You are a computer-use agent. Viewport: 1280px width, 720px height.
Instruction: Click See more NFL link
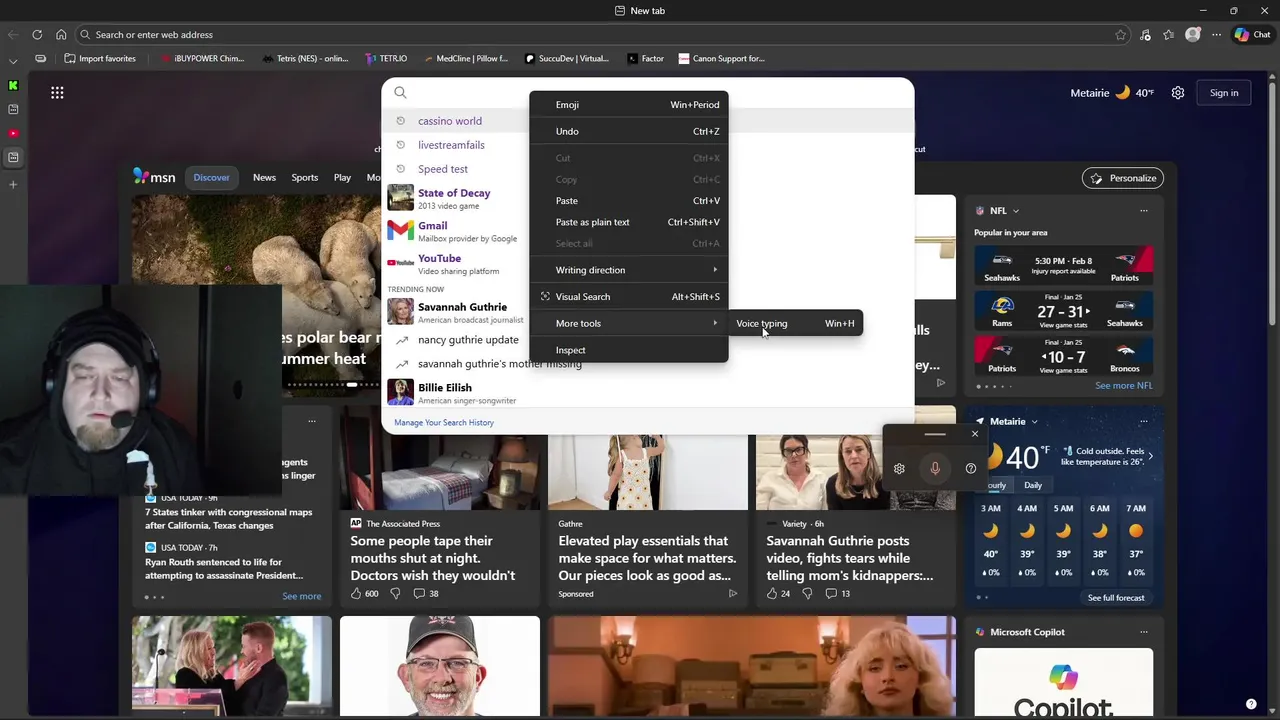pyautogui.click(x=1123, y=386)
